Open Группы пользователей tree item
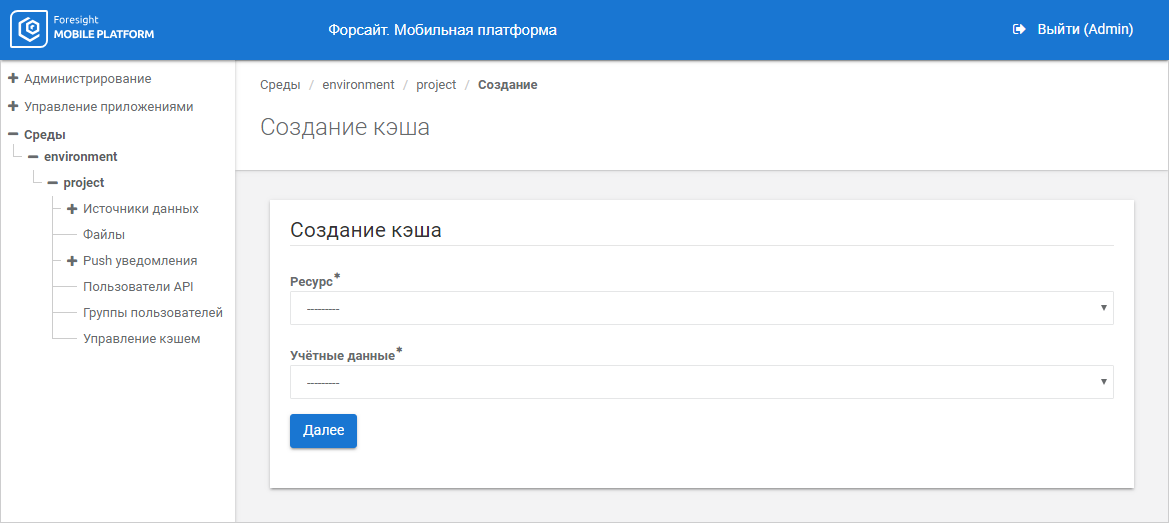 click(152, 313)
